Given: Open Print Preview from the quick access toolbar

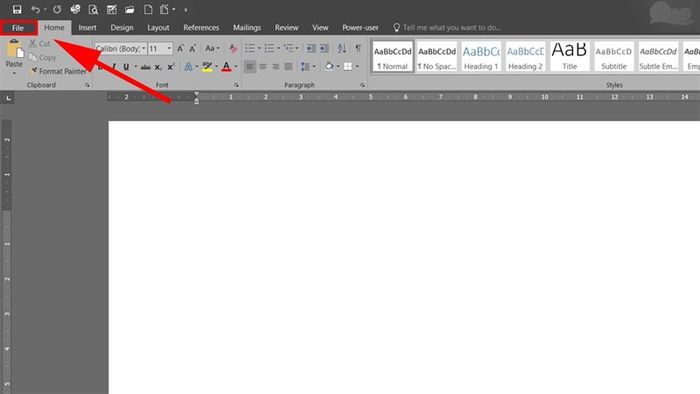Looking at the screenshot, I should pyautogui.click(x=93, y=9).
